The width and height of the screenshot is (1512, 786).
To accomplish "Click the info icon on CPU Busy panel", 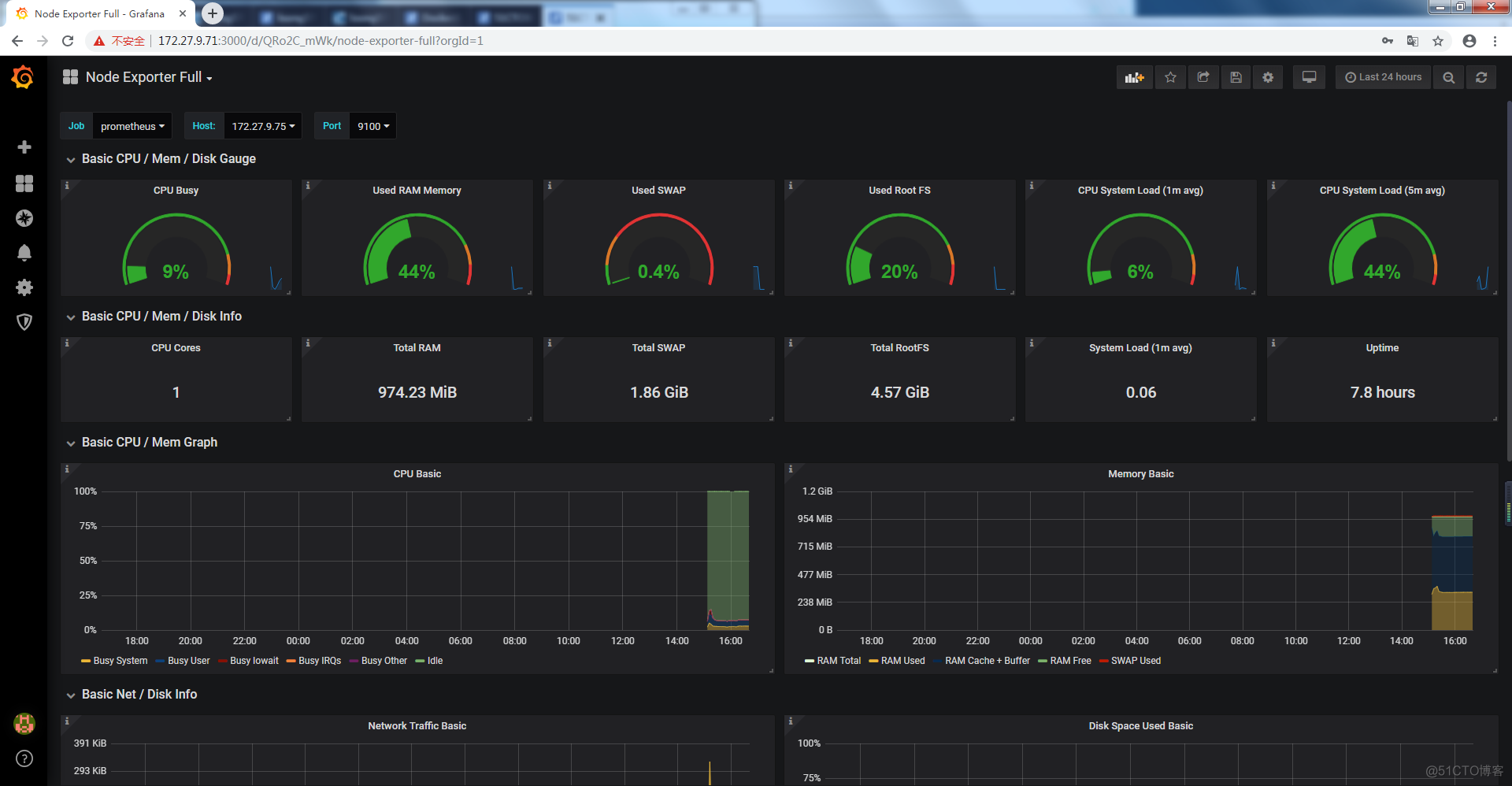I will point(67,186).
